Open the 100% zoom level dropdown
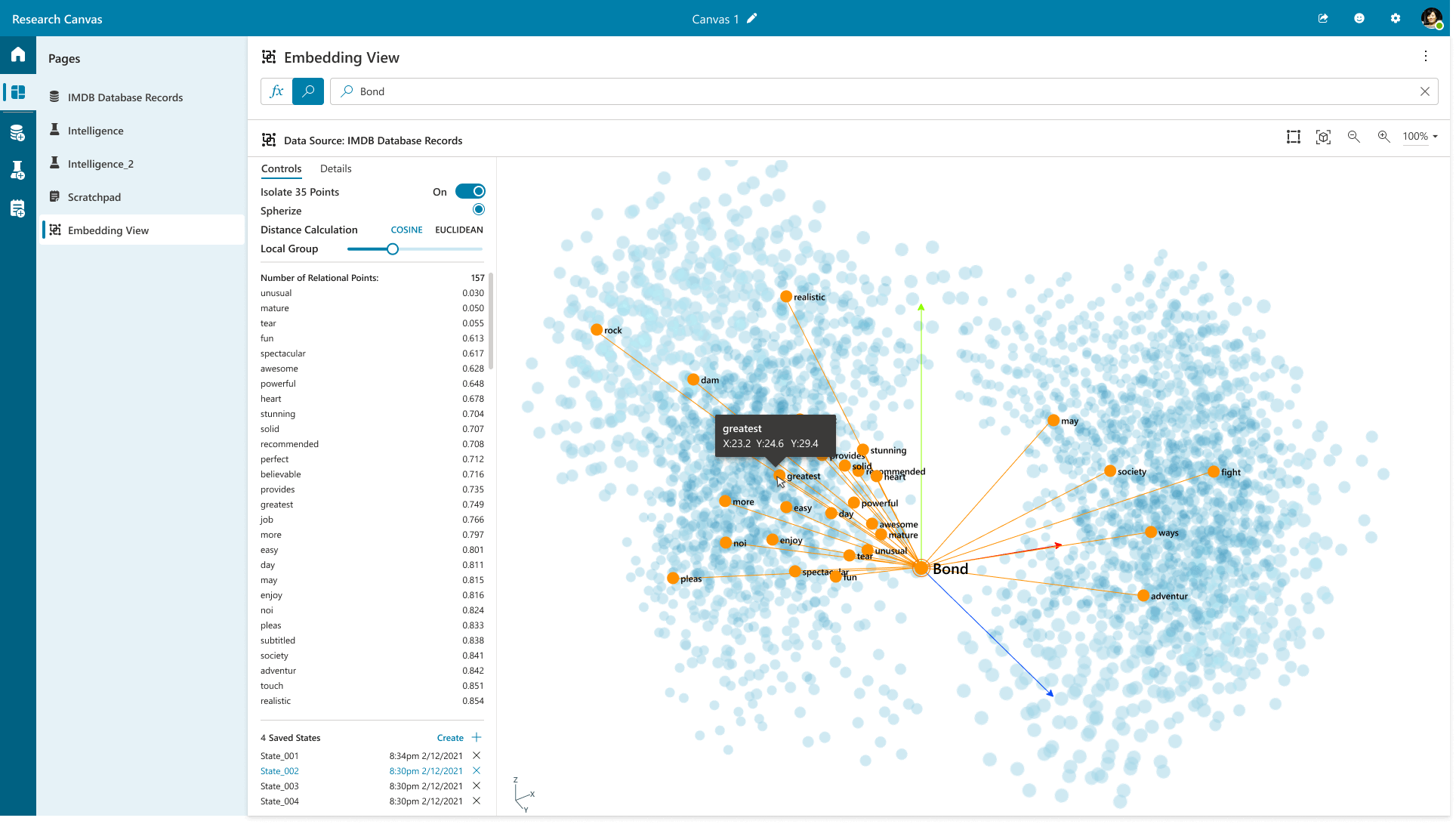 (1420, 137)
